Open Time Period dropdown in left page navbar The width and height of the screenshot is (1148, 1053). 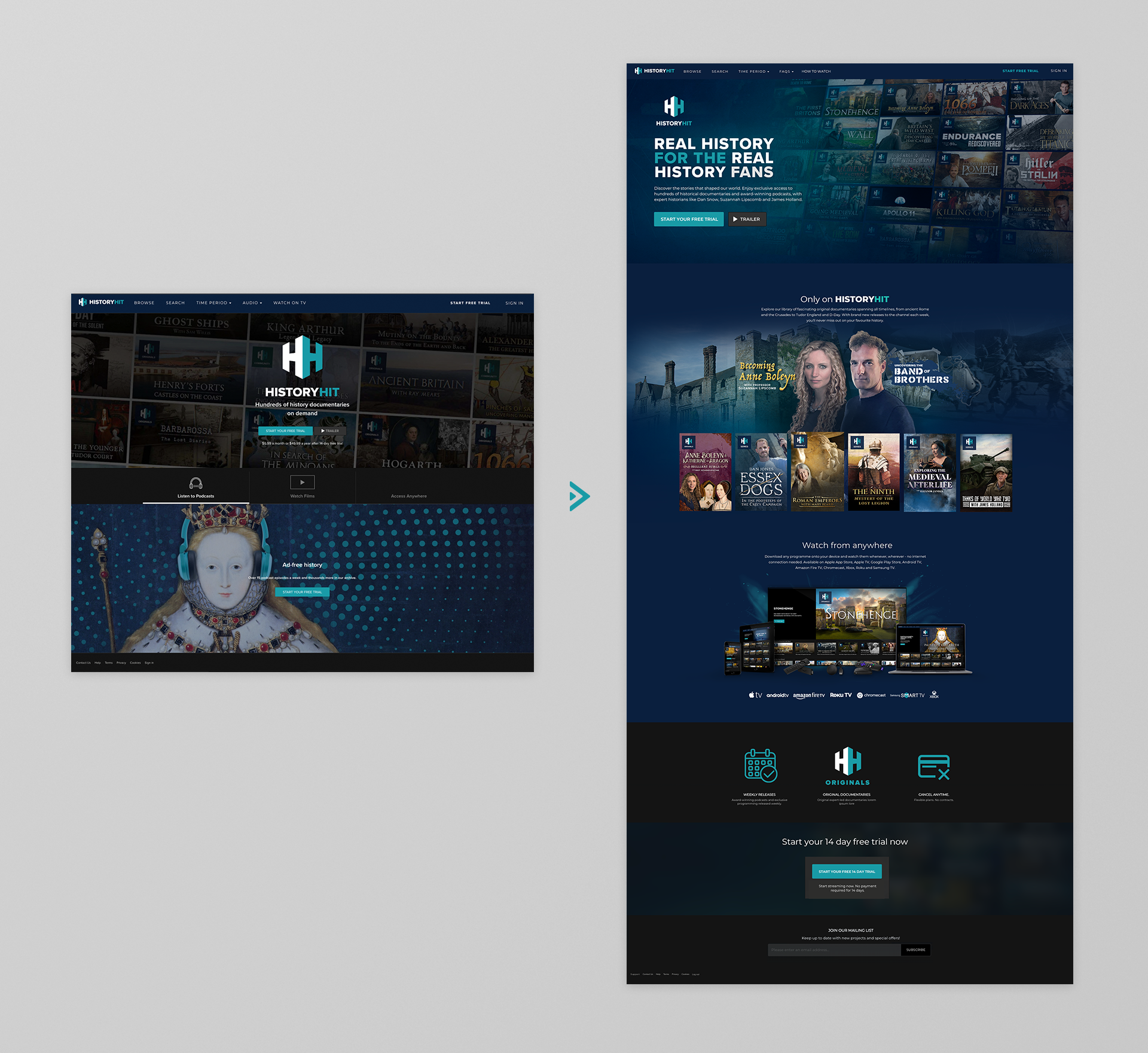(x=213, y=303)
